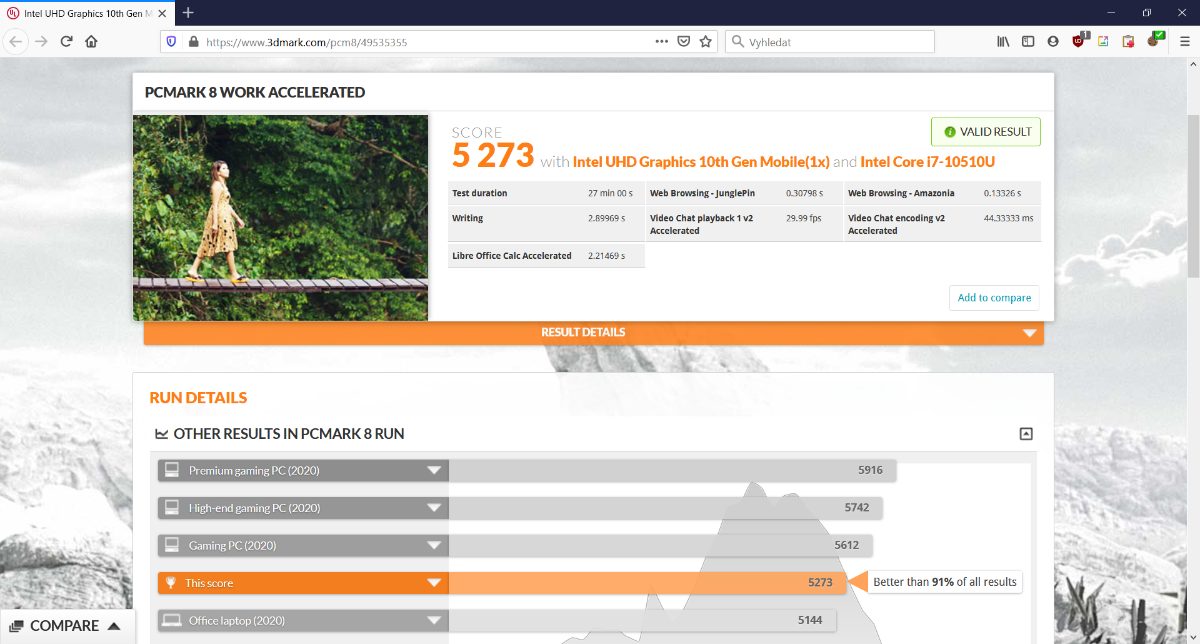Expand the Gaming PC (2020) row
Image resolution: width=1200 pixels, height=644 pixels.
(434, 546)
